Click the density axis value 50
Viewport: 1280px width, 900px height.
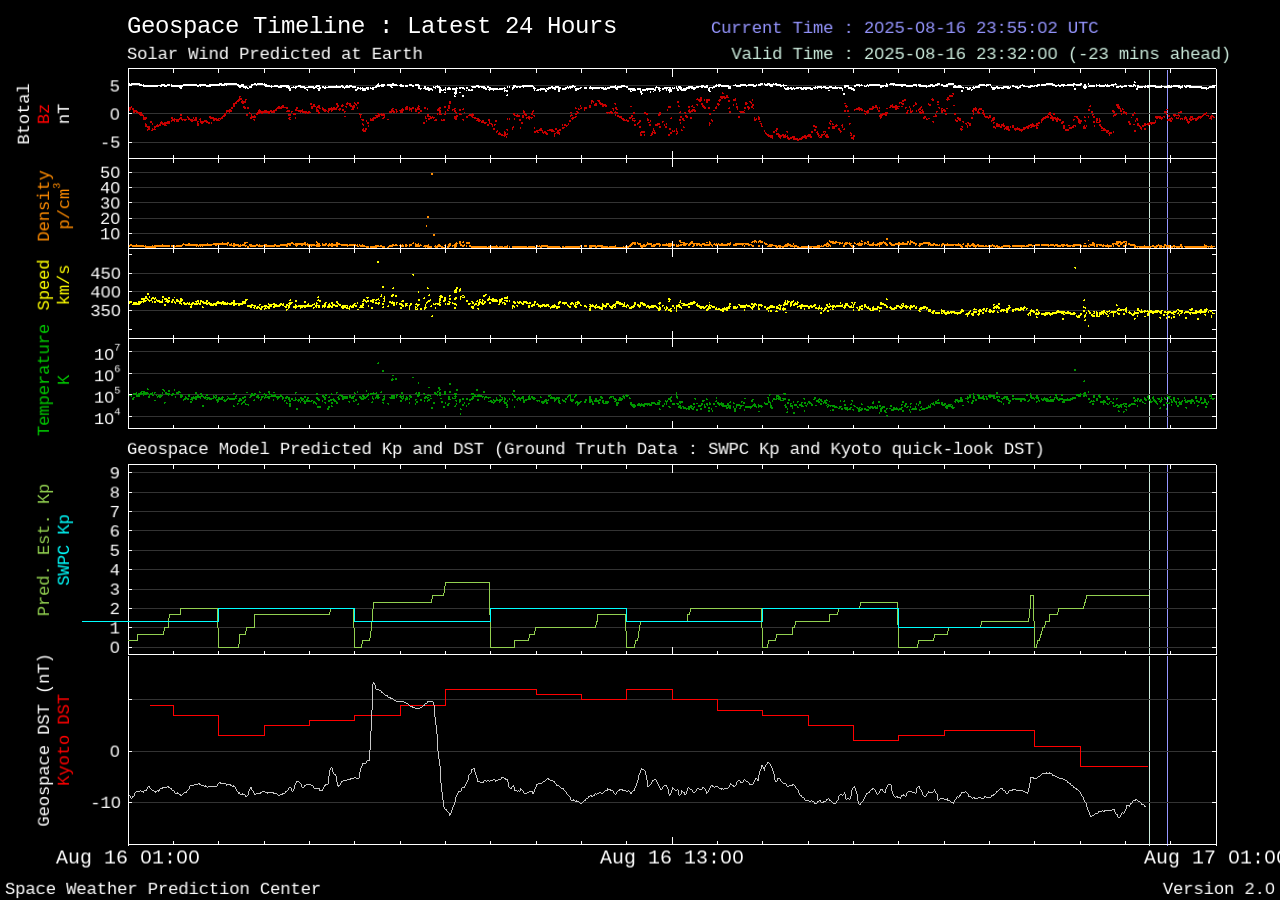[x=110, y=172]
